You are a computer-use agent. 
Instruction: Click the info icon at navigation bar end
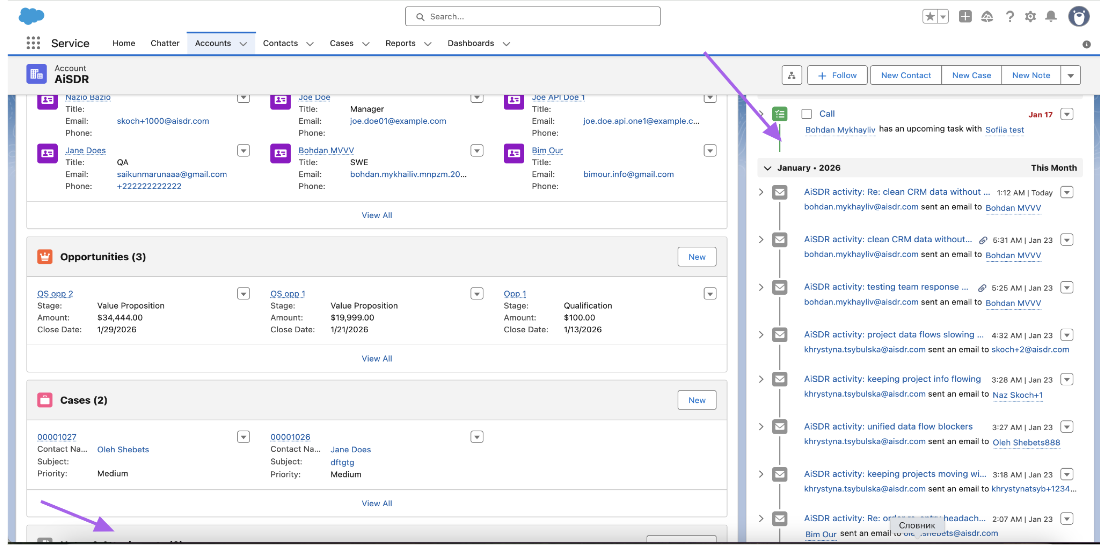tap(1086, 44)
